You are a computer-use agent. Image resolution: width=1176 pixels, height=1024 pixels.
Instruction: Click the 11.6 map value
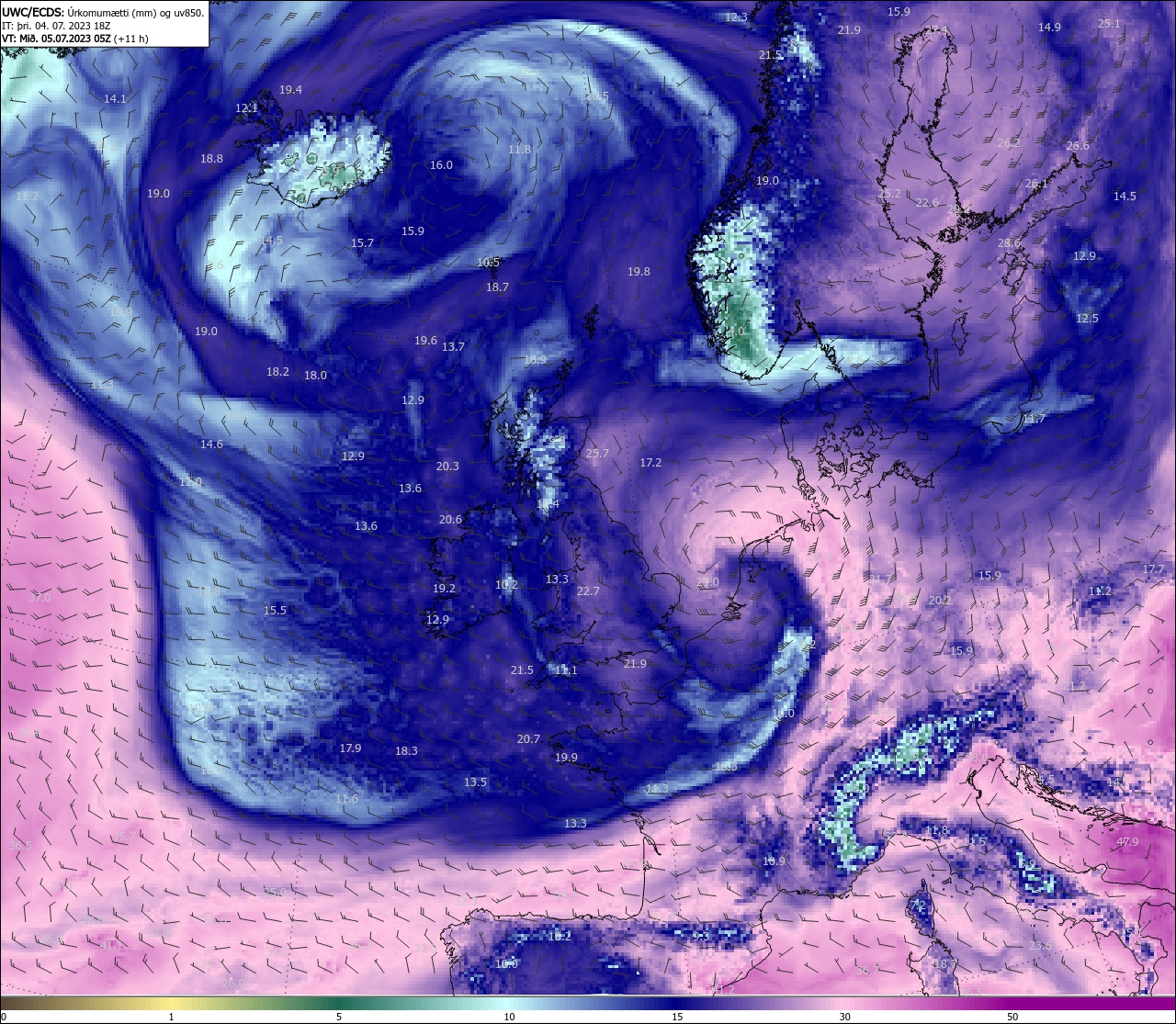(346, 799)
